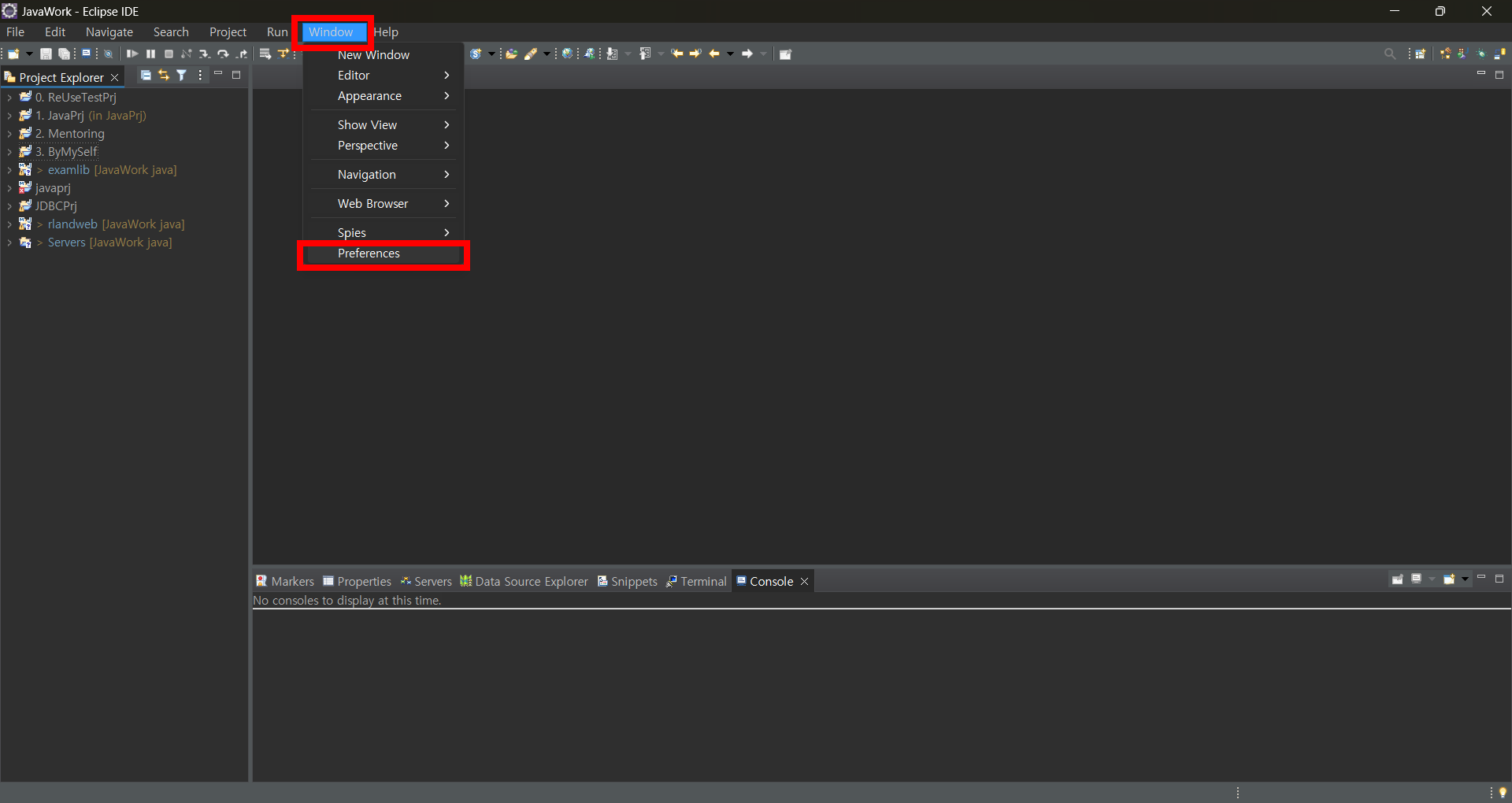Open the Appearance submenu
This screenshot has width=1512, height=803.
tap(384, 96)
